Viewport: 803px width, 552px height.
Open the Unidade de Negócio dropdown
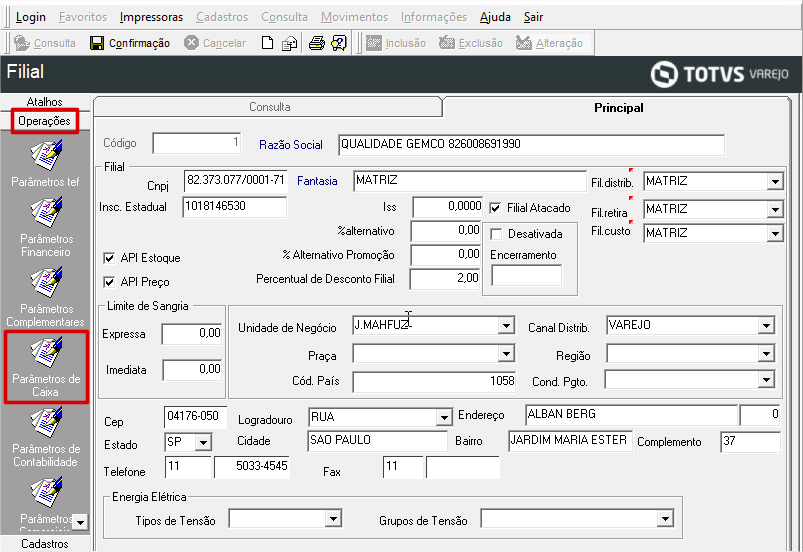pos(506,326)
